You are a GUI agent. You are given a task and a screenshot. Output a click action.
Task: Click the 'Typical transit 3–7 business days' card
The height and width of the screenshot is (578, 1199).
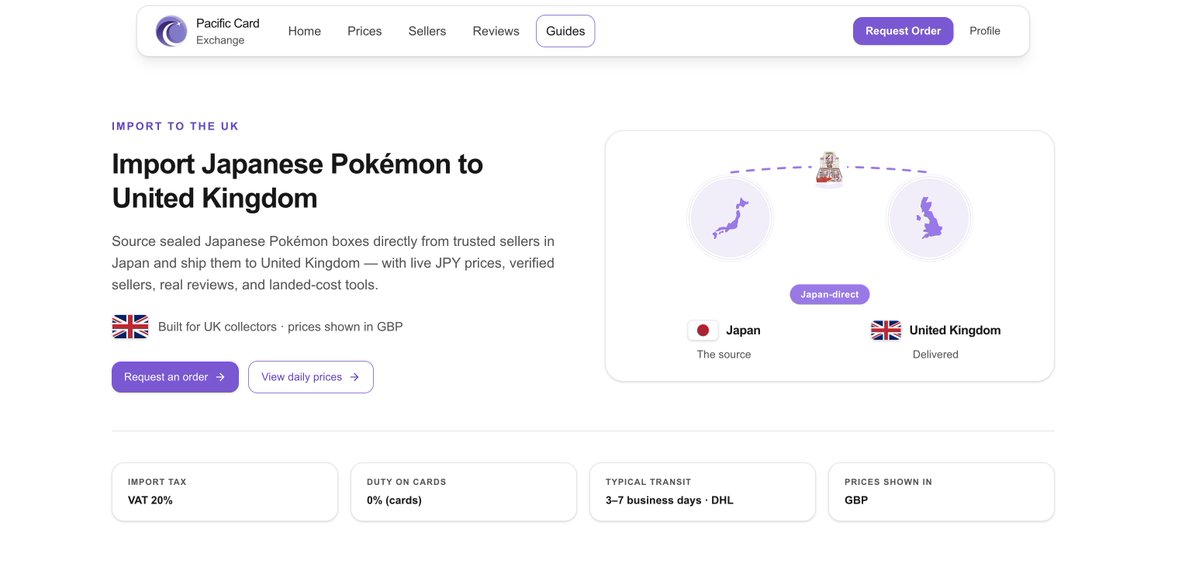coord(703,492)
